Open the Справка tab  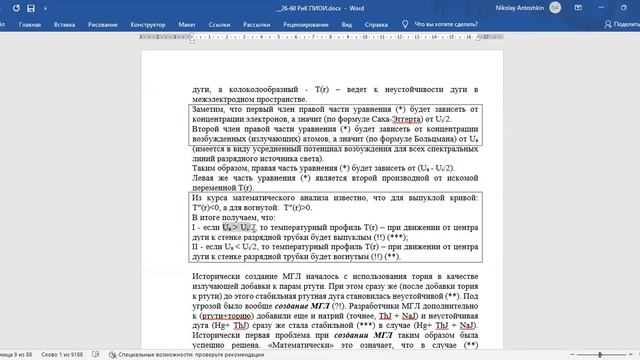click(376, 24)
